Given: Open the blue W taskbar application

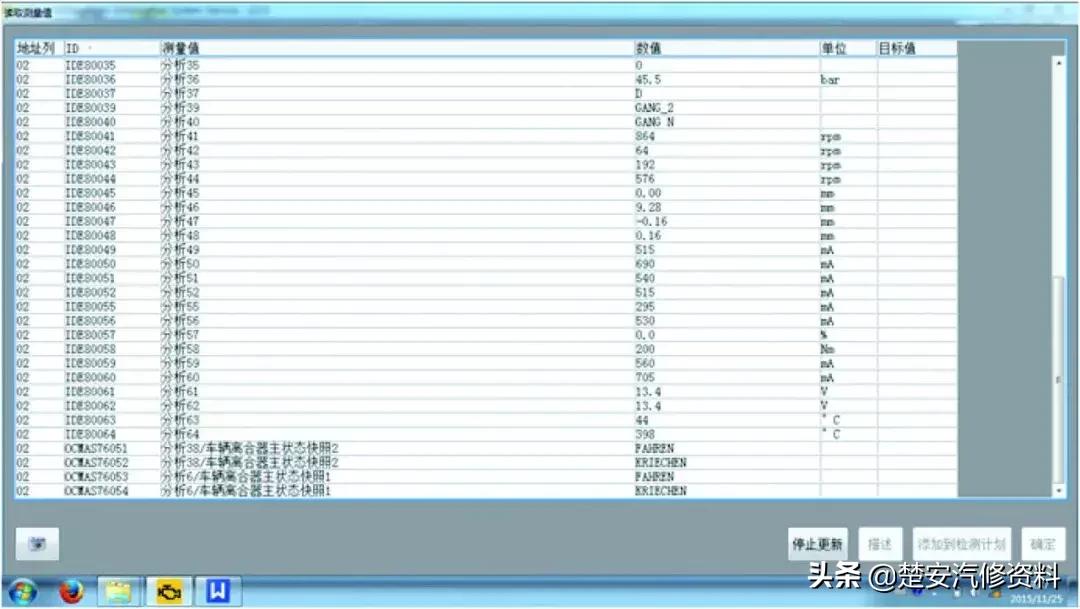Looking at the screenshot, I should click(218, 592).
